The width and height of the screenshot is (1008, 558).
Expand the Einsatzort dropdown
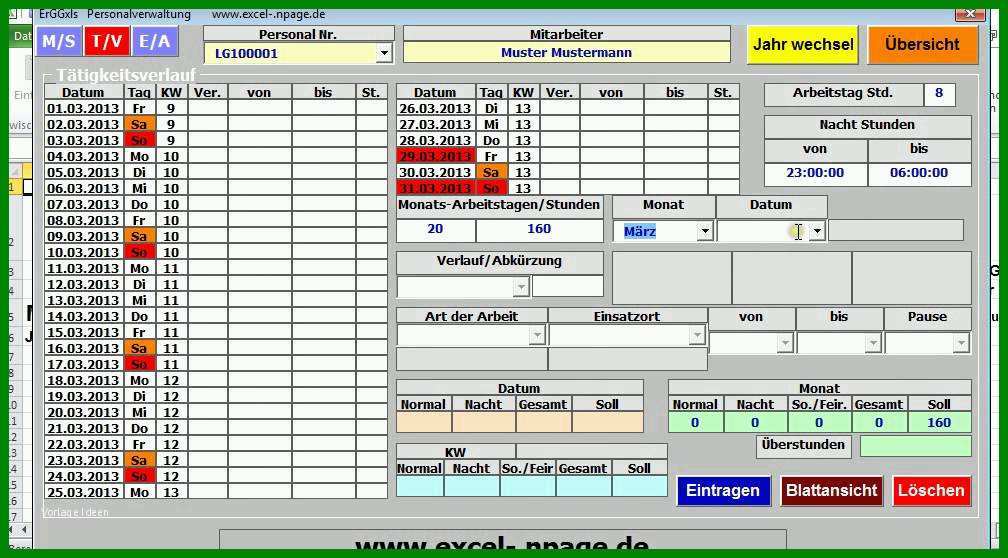click(x=697, y=335)
